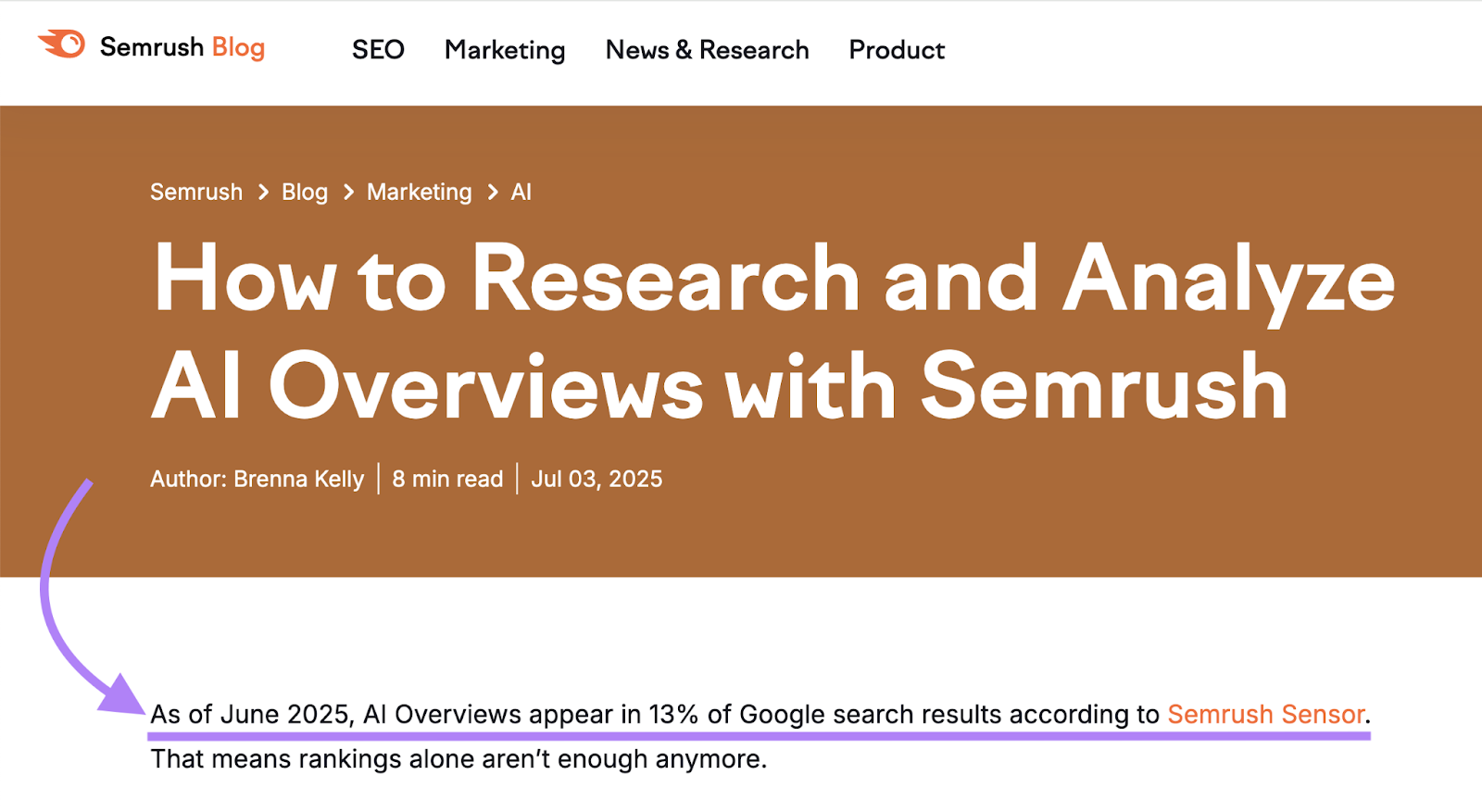Open the News & Research section
1482x812 pixels.
tap(707, 51)
